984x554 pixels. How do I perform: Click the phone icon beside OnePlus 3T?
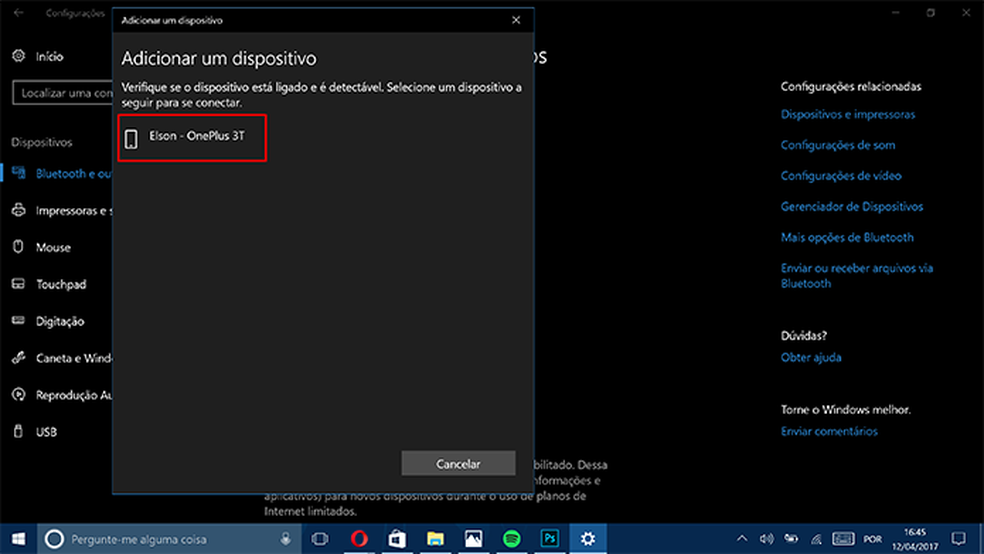[131, 139]
